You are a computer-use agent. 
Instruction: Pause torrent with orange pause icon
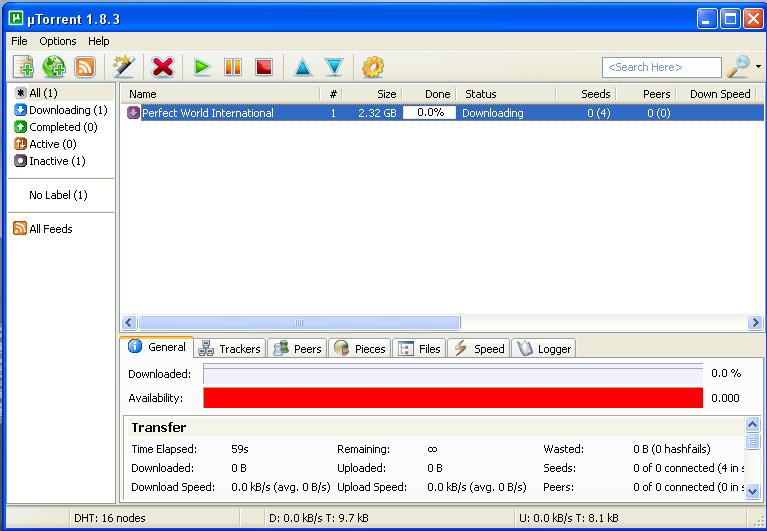coord(233,67)
